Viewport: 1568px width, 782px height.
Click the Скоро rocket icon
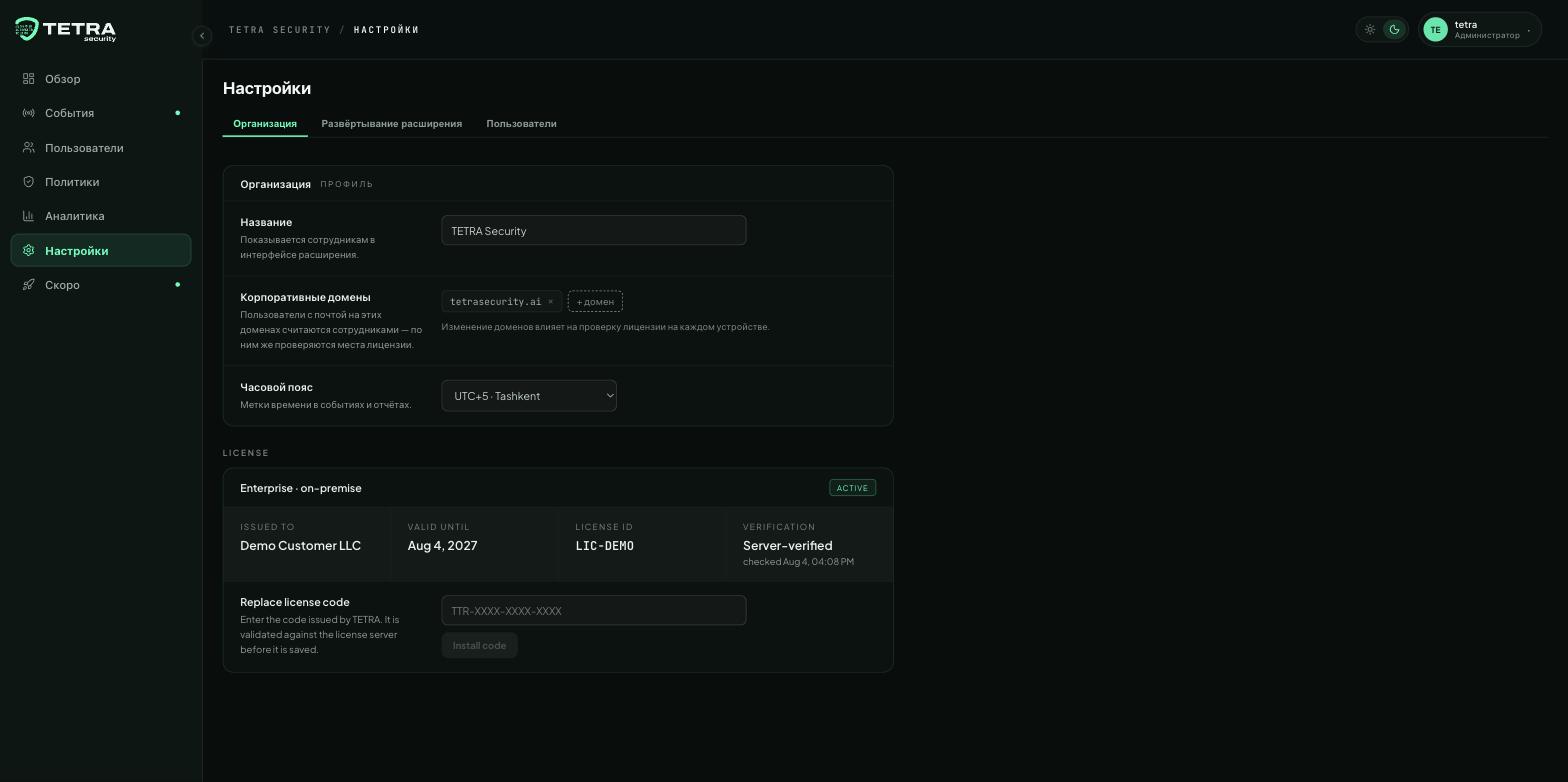point(29,285)
